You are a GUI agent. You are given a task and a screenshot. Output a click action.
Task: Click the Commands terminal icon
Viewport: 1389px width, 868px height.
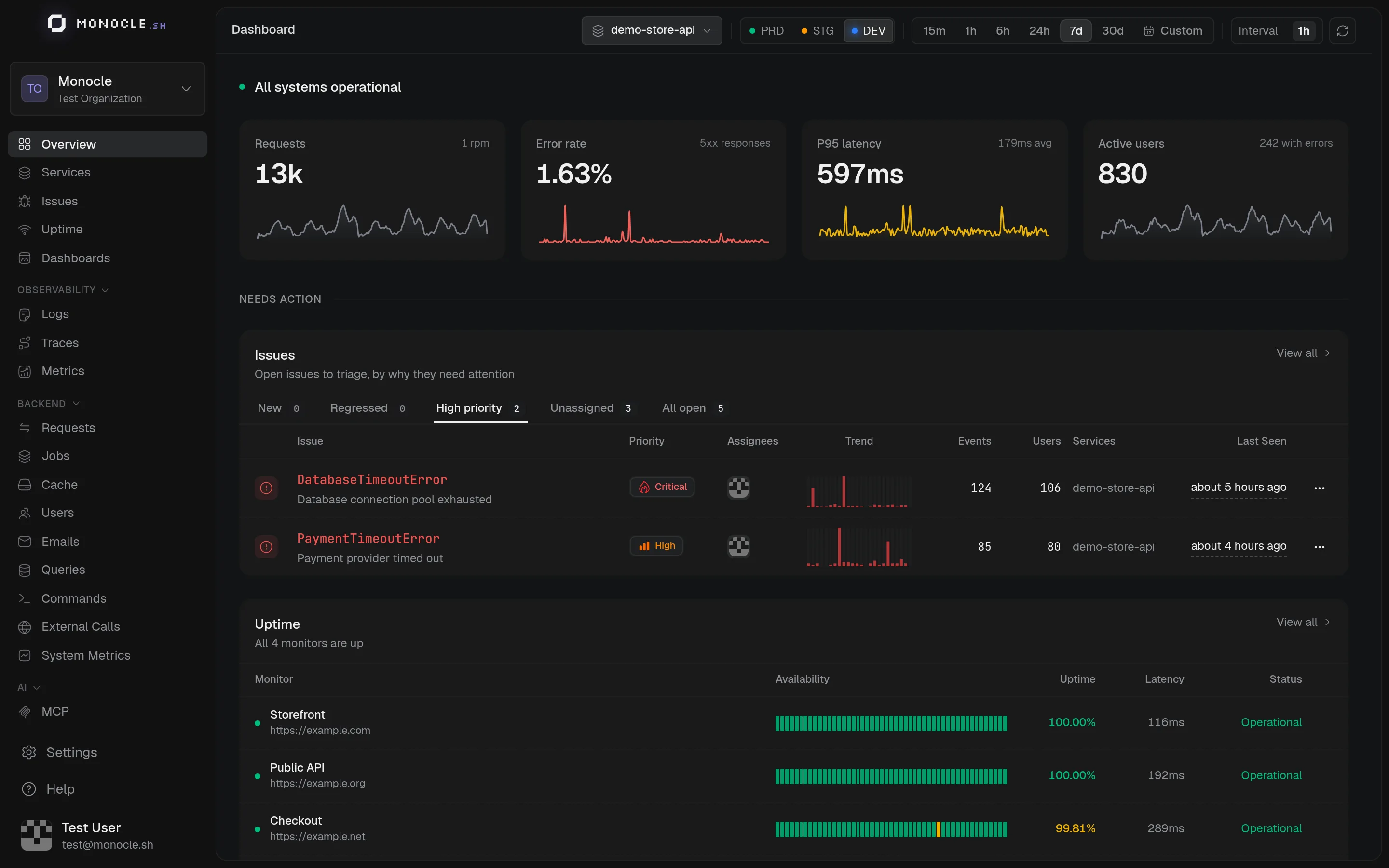(x=24, y=599)
